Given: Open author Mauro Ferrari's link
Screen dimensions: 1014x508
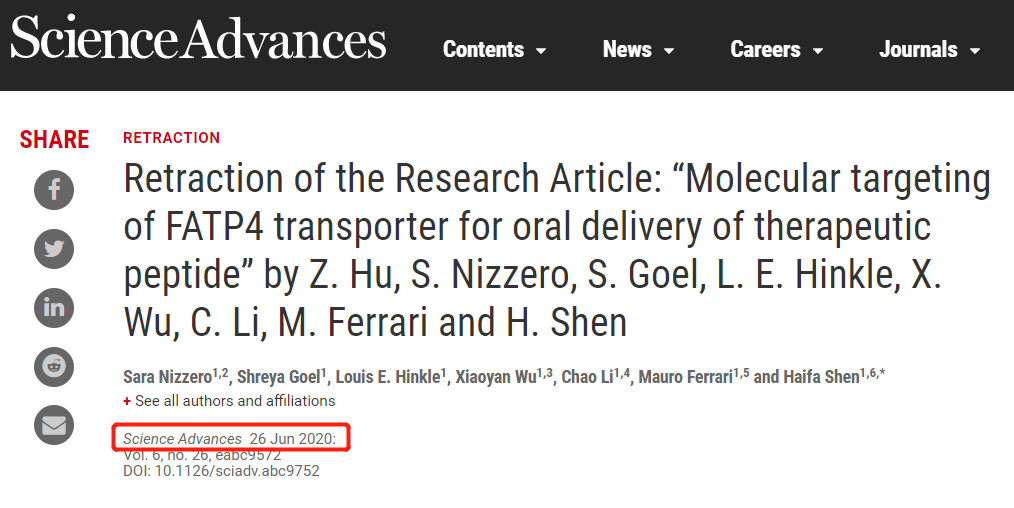Looking at the screenshot, I should (x=685, y=377).
